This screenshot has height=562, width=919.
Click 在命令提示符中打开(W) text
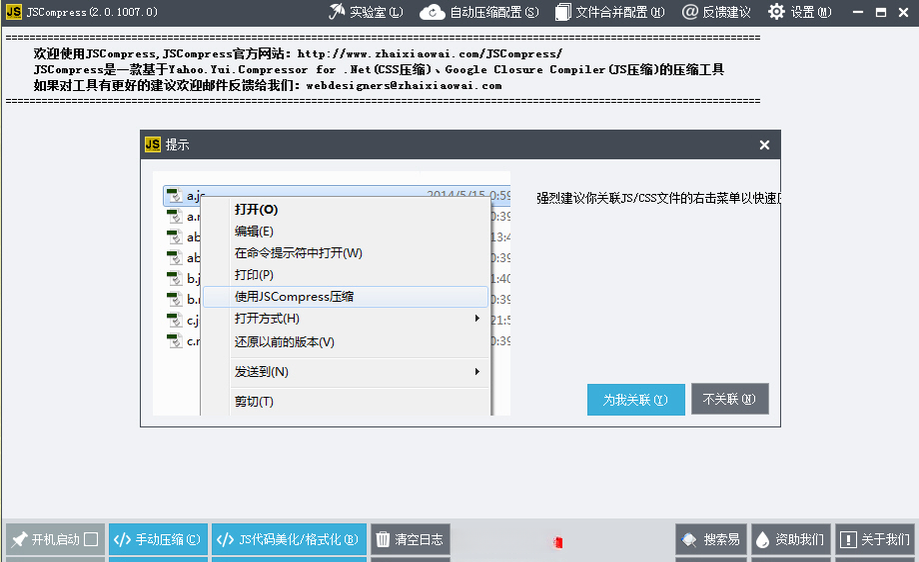(298, 253)
